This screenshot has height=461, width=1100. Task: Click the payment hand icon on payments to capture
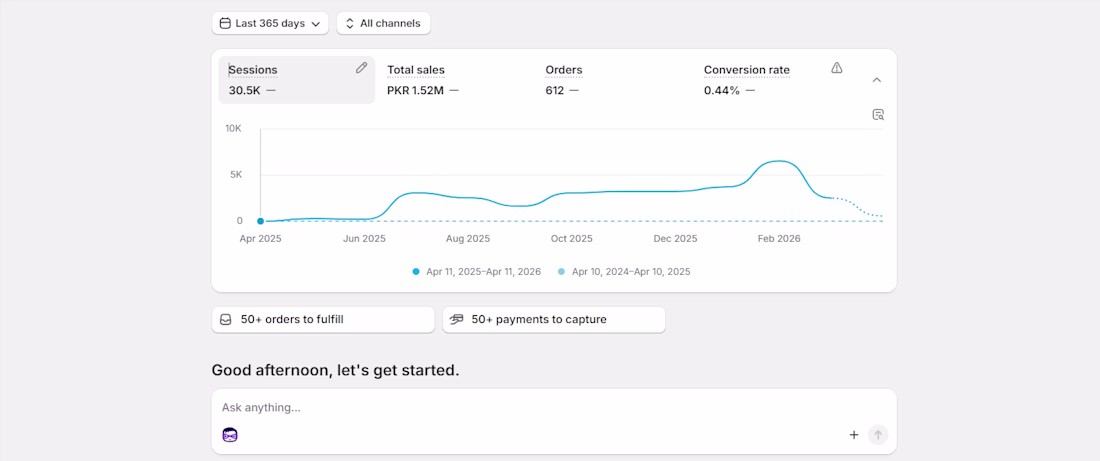coord(457,319)
